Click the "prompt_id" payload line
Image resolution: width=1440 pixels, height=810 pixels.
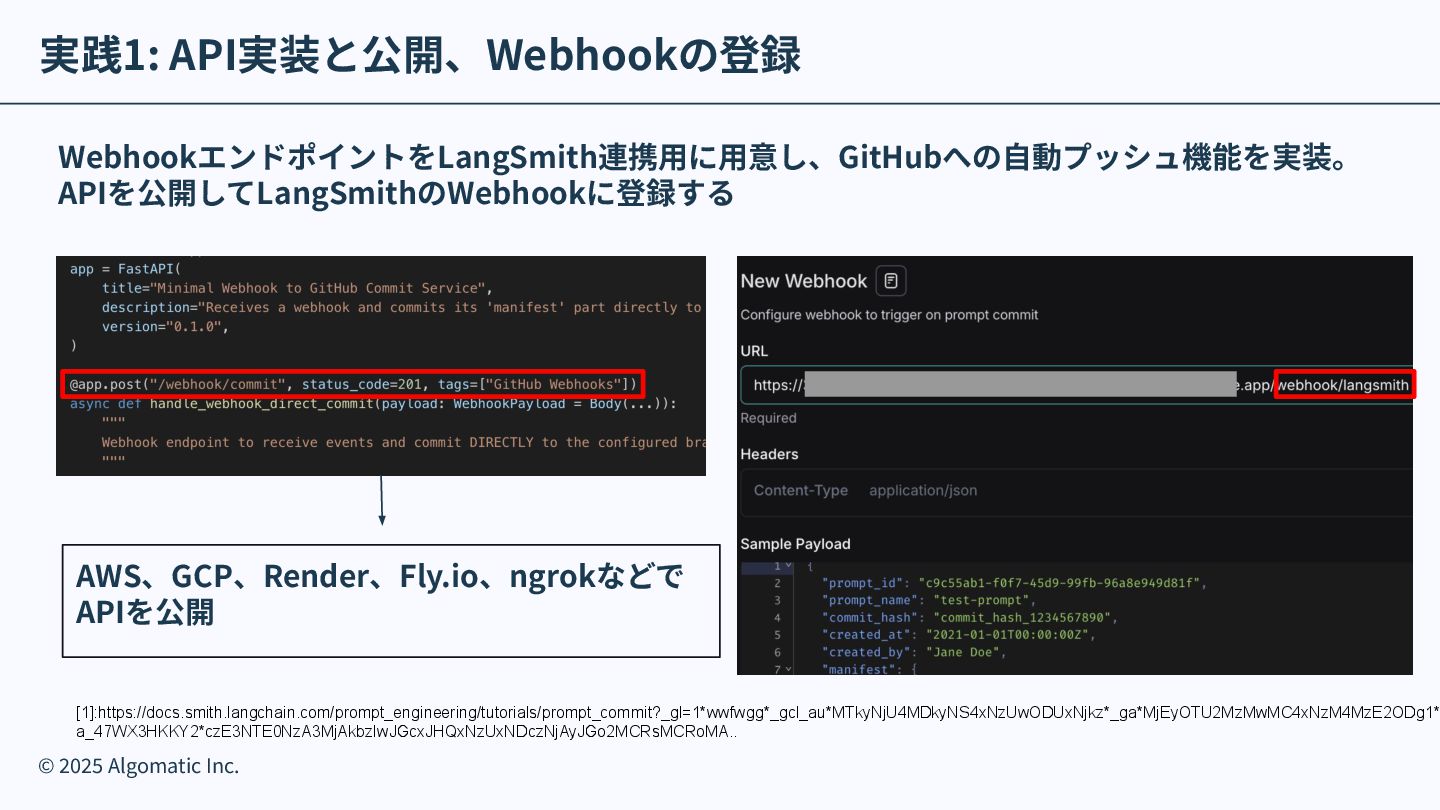point(1014,583)
